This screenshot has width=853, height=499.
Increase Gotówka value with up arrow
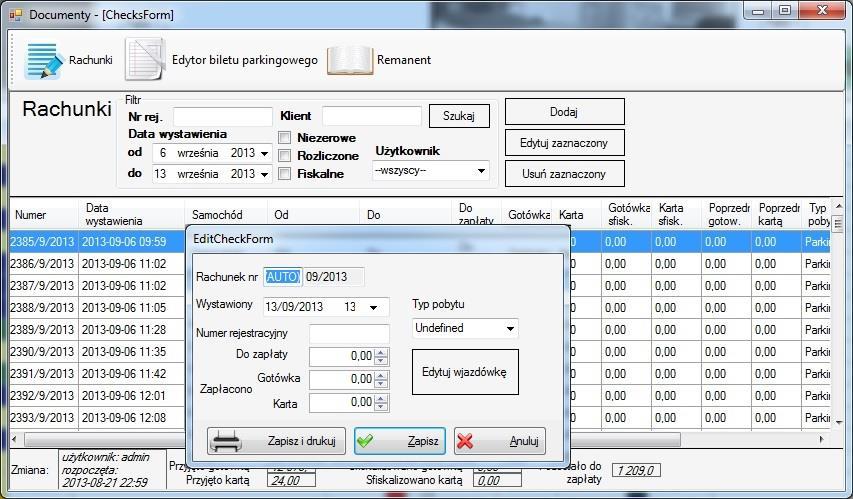[381, 375]
